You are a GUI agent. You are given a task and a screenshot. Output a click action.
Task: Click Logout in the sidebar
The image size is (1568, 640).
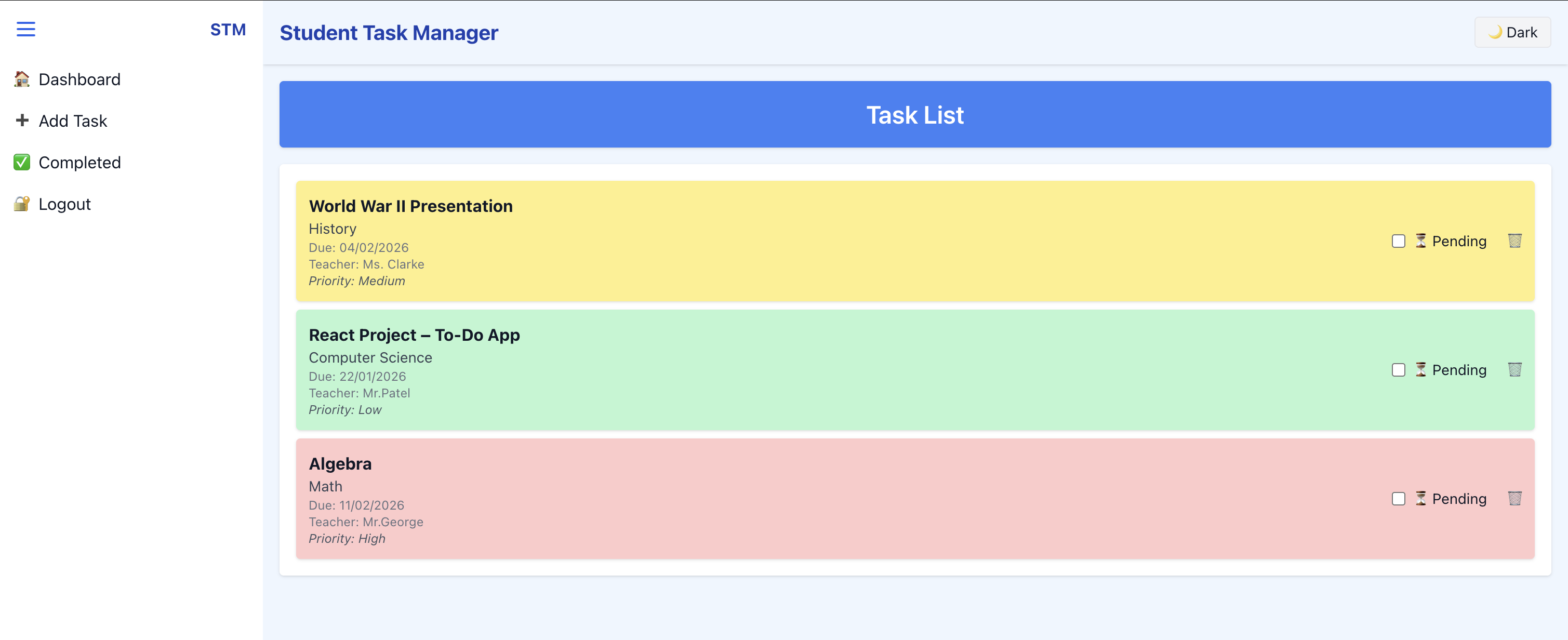click(x=64, y=204)
